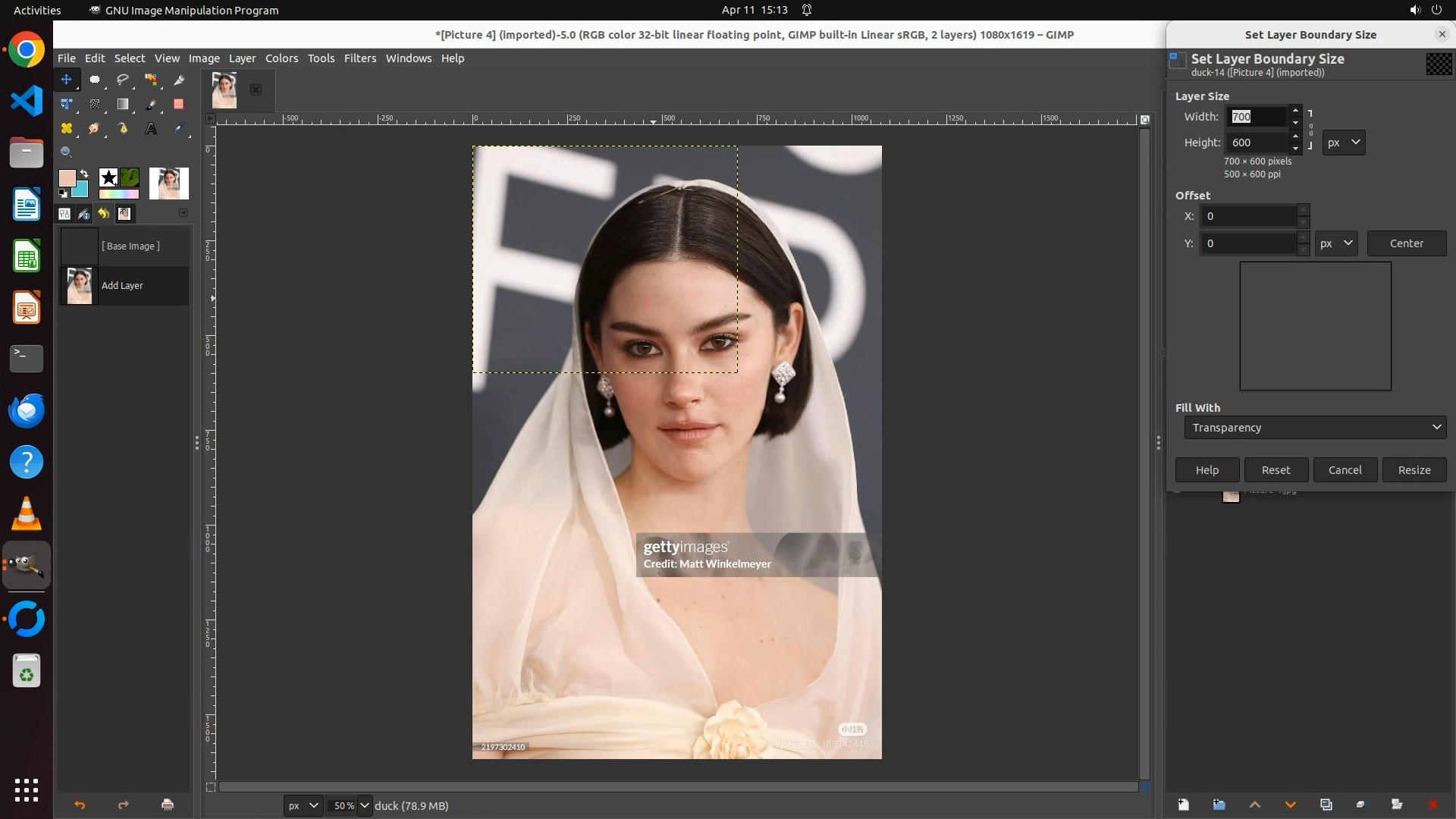Viewport: 1456px width, 819px height.
Task: Select the Move tool in the toolbox
Action: pyautogui.click(x=67, y=80)
